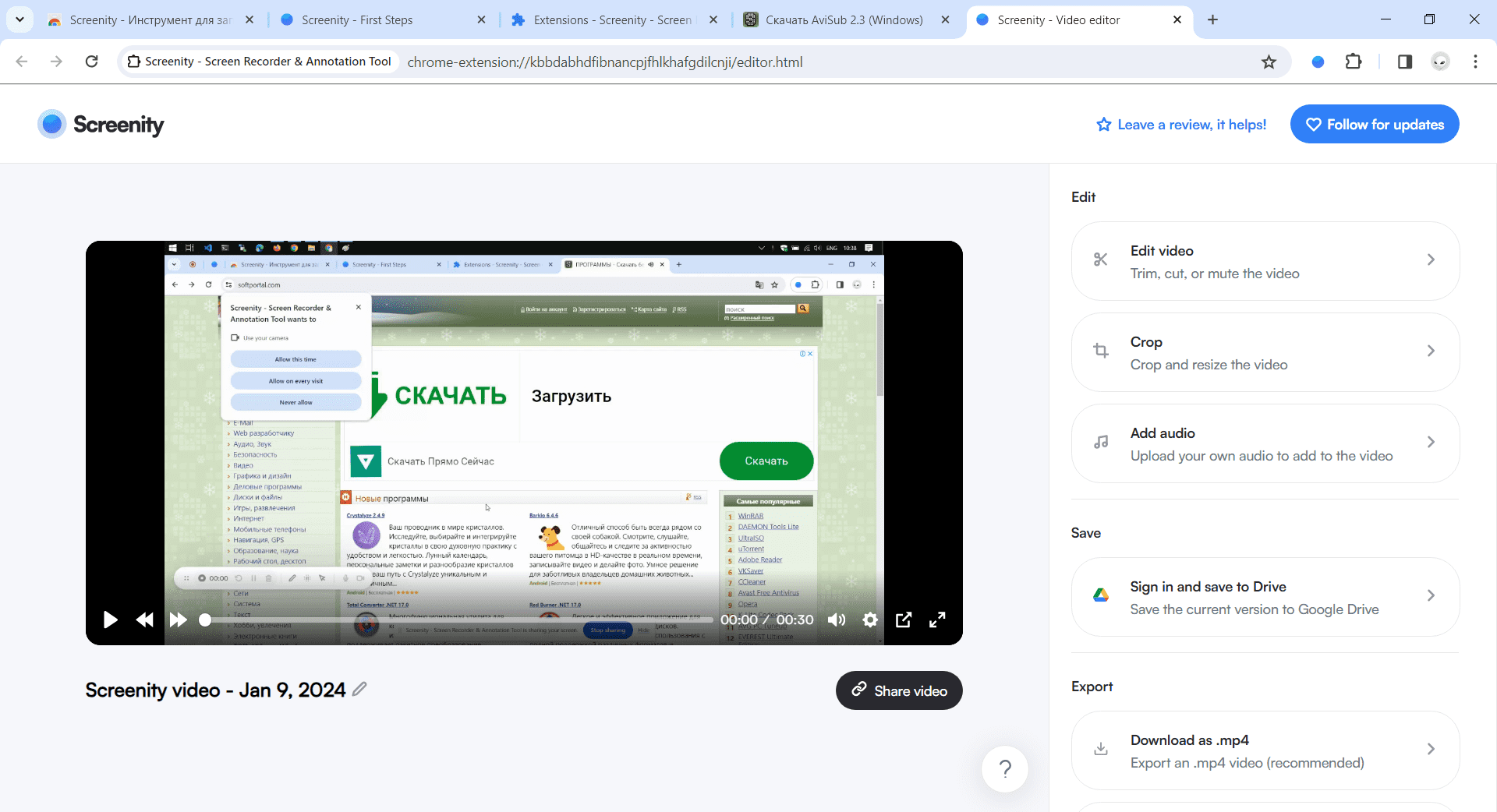Open the Chrome profile avatar
Screen dimensions: 1497x812
tap(1441, 62)
